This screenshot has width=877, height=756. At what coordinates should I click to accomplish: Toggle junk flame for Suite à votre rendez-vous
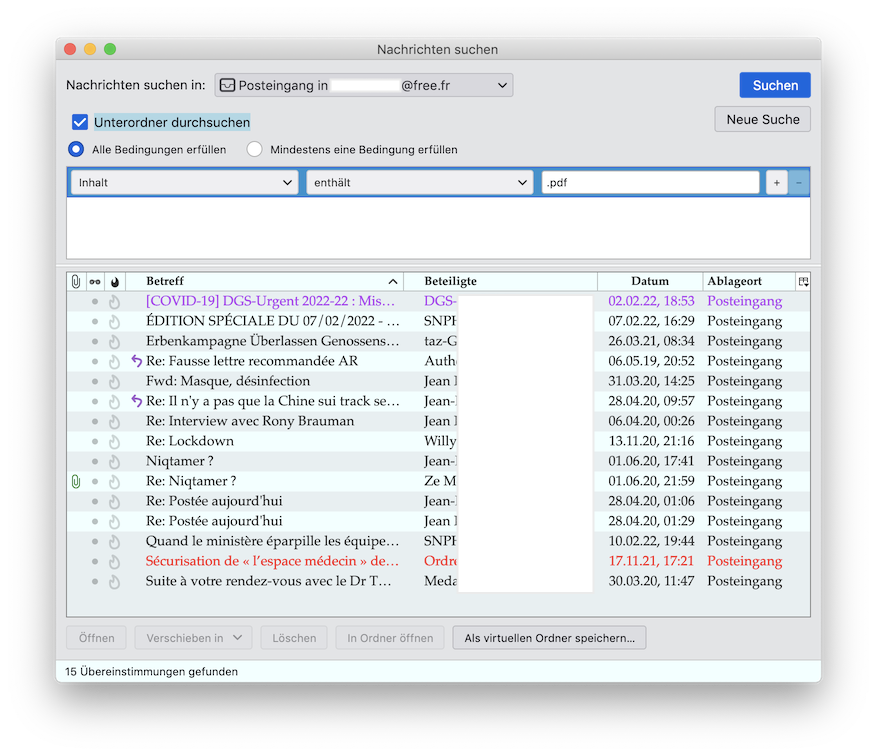coord(114,582)
